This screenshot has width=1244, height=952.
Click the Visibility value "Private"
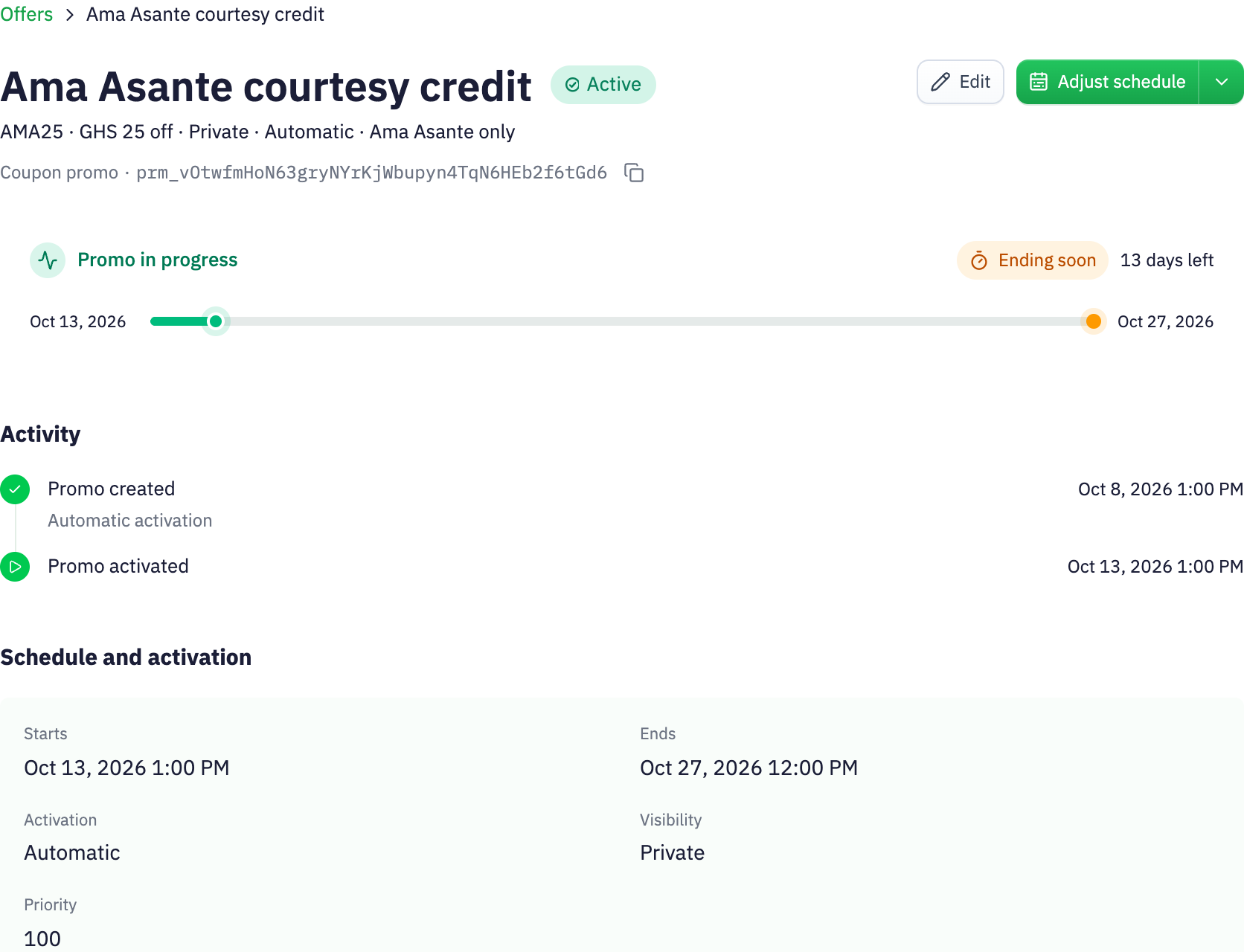673,852
